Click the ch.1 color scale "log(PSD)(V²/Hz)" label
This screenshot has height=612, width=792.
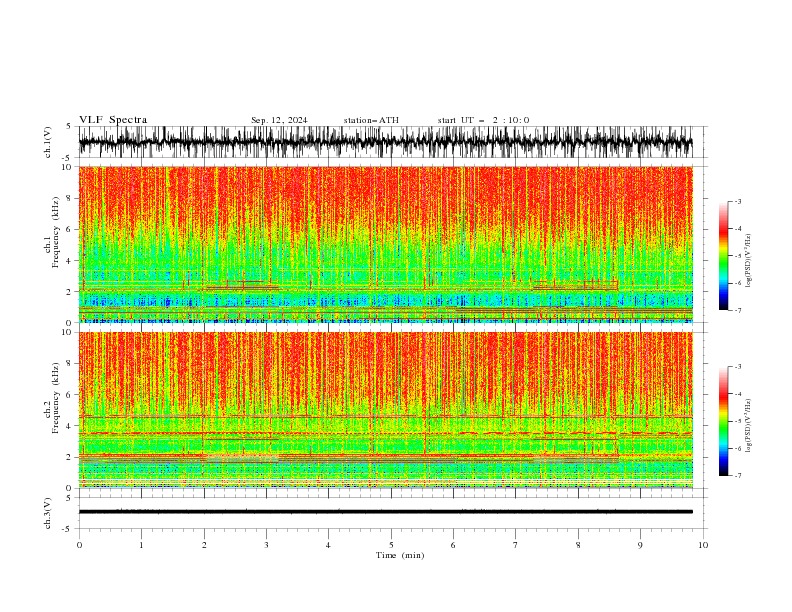748,261
